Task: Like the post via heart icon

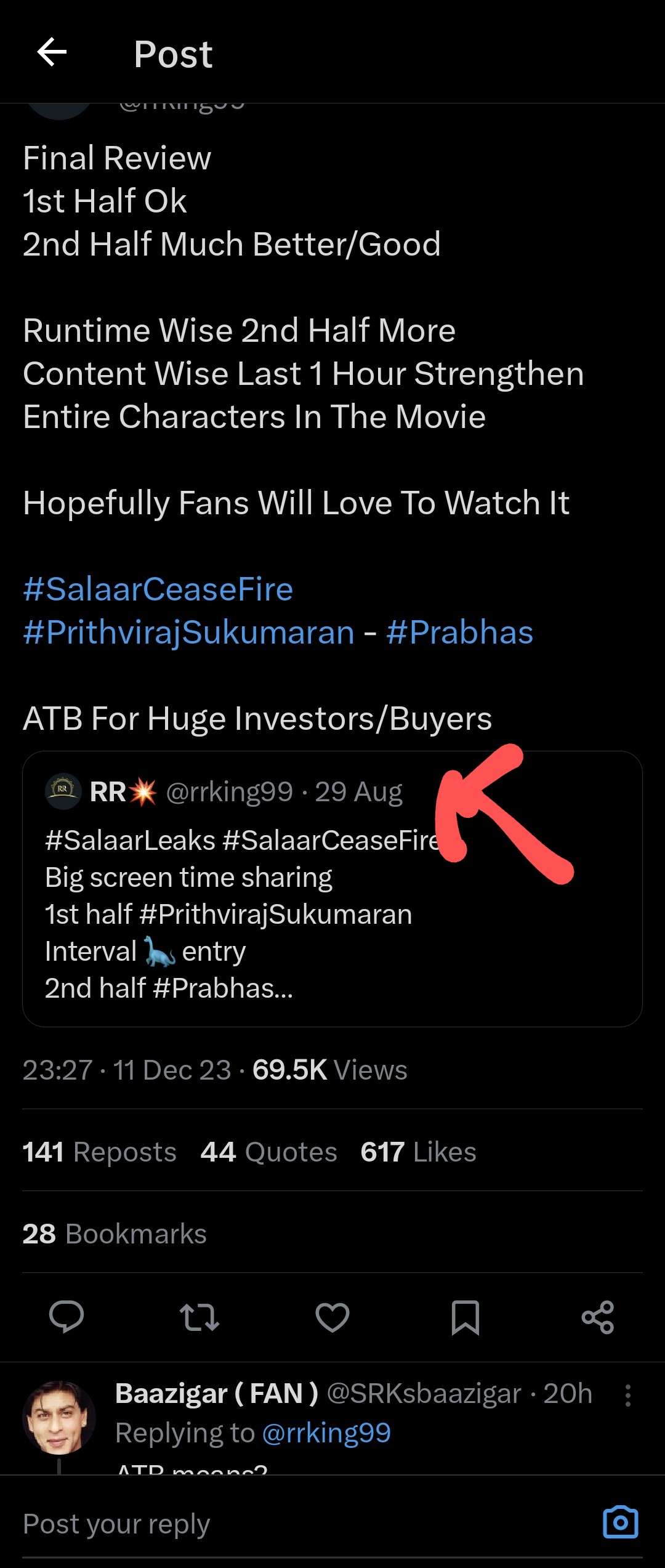Action: click(332, 1317)
